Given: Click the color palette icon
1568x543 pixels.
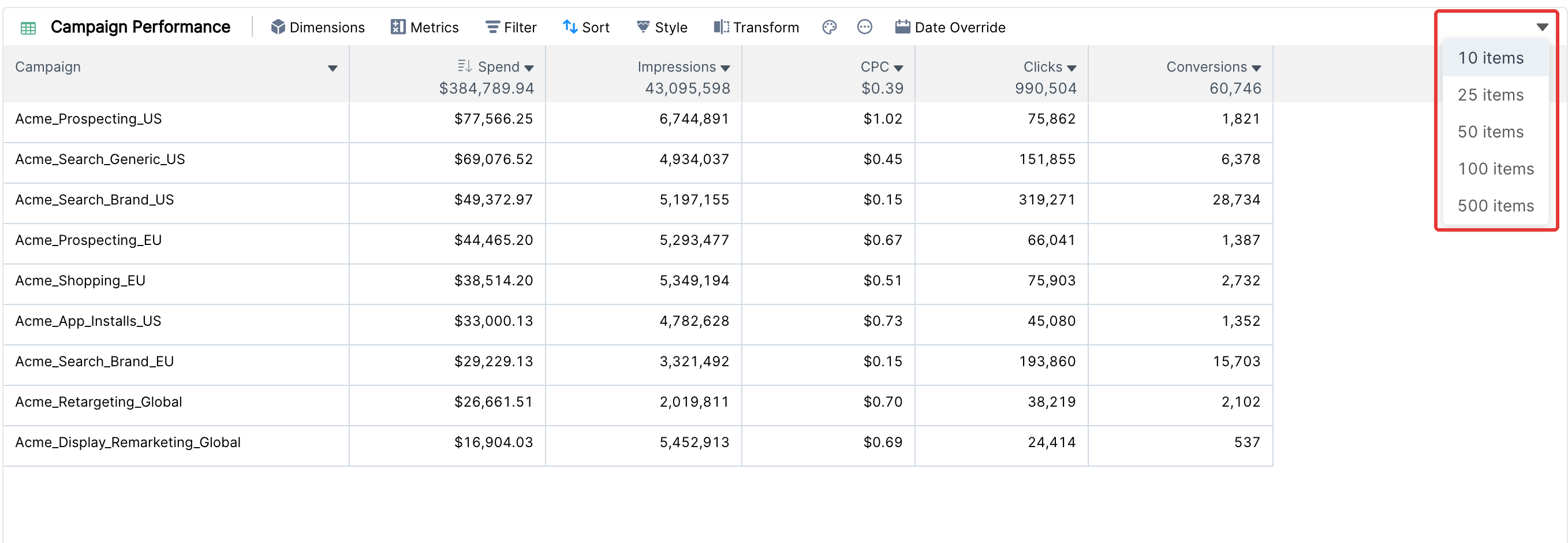Looking at the screenshot, I should coord(830,27).
